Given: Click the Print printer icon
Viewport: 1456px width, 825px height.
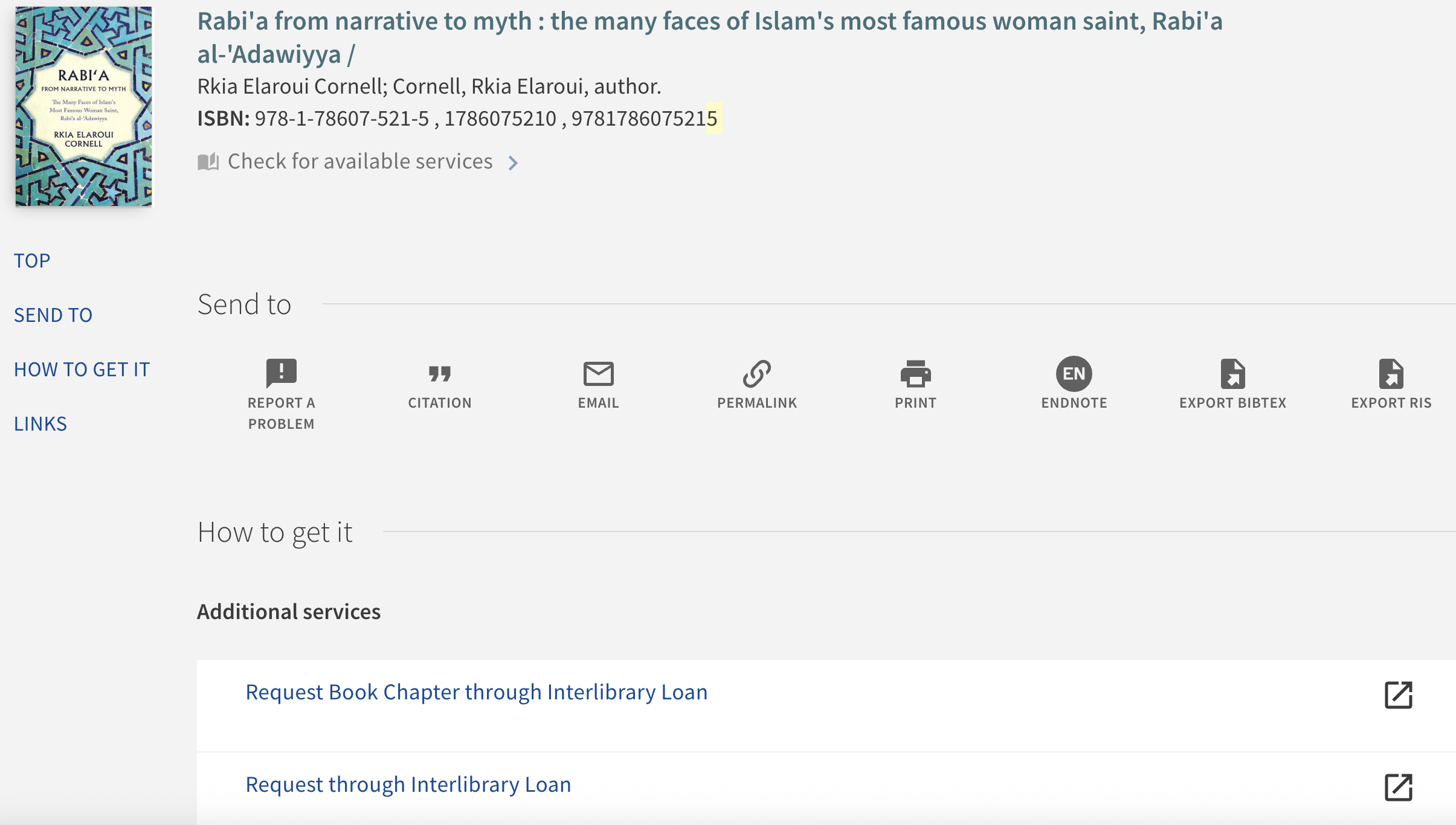Looking at the screenshot, I should pos(915,373).
